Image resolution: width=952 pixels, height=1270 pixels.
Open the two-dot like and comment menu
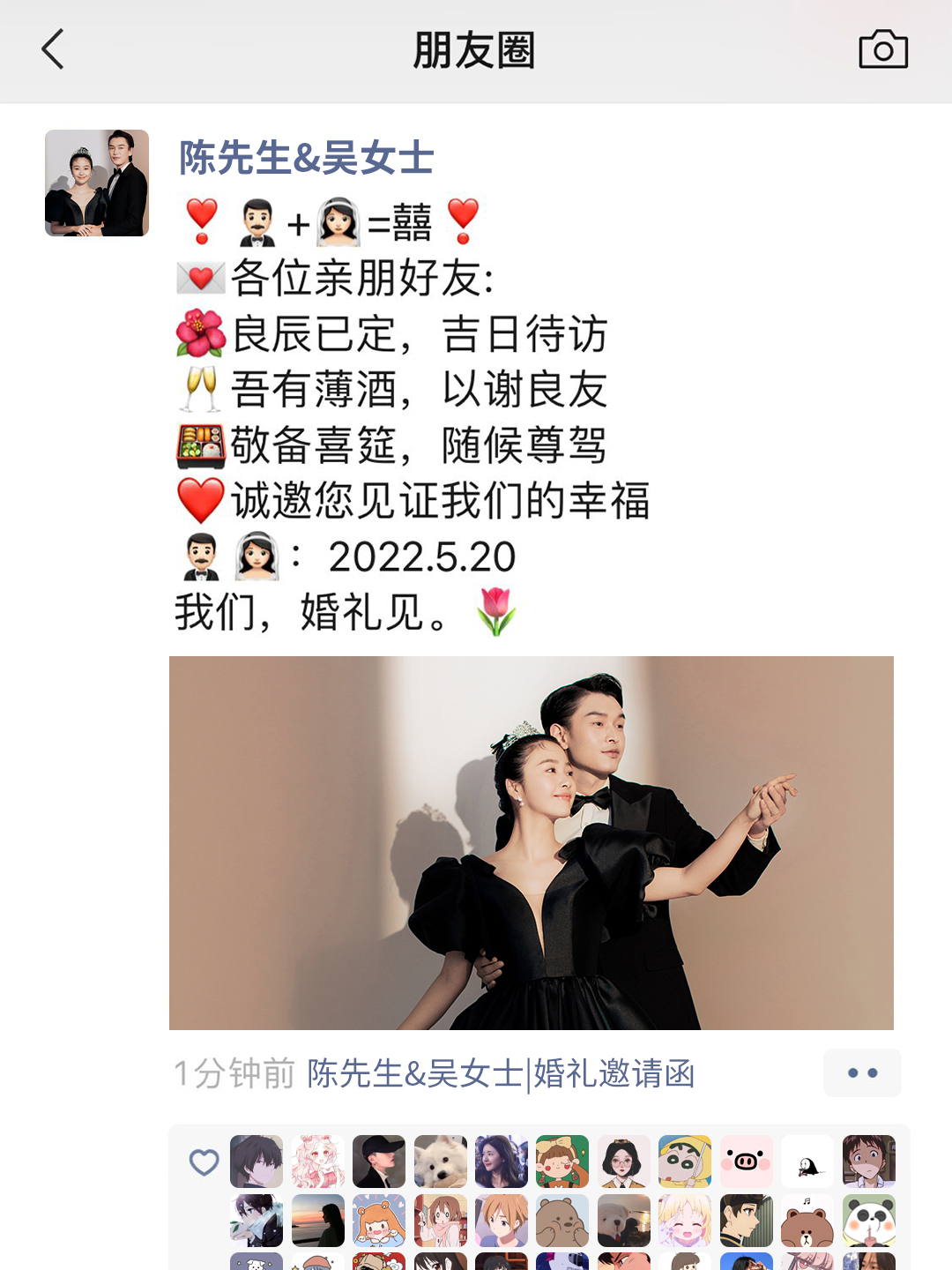coord(862,1072)
